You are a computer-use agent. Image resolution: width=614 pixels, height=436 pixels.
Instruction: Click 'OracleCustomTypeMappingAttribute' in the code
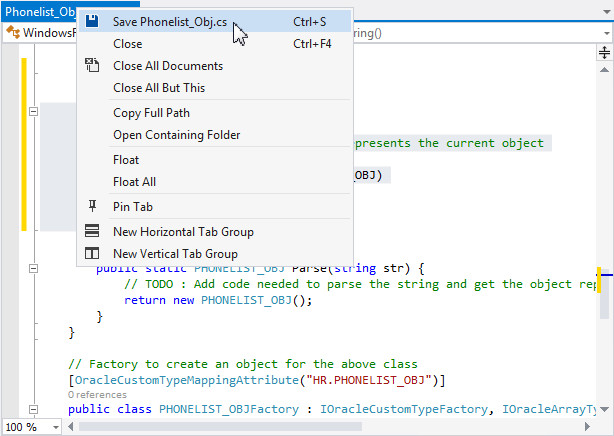point(187,380)
